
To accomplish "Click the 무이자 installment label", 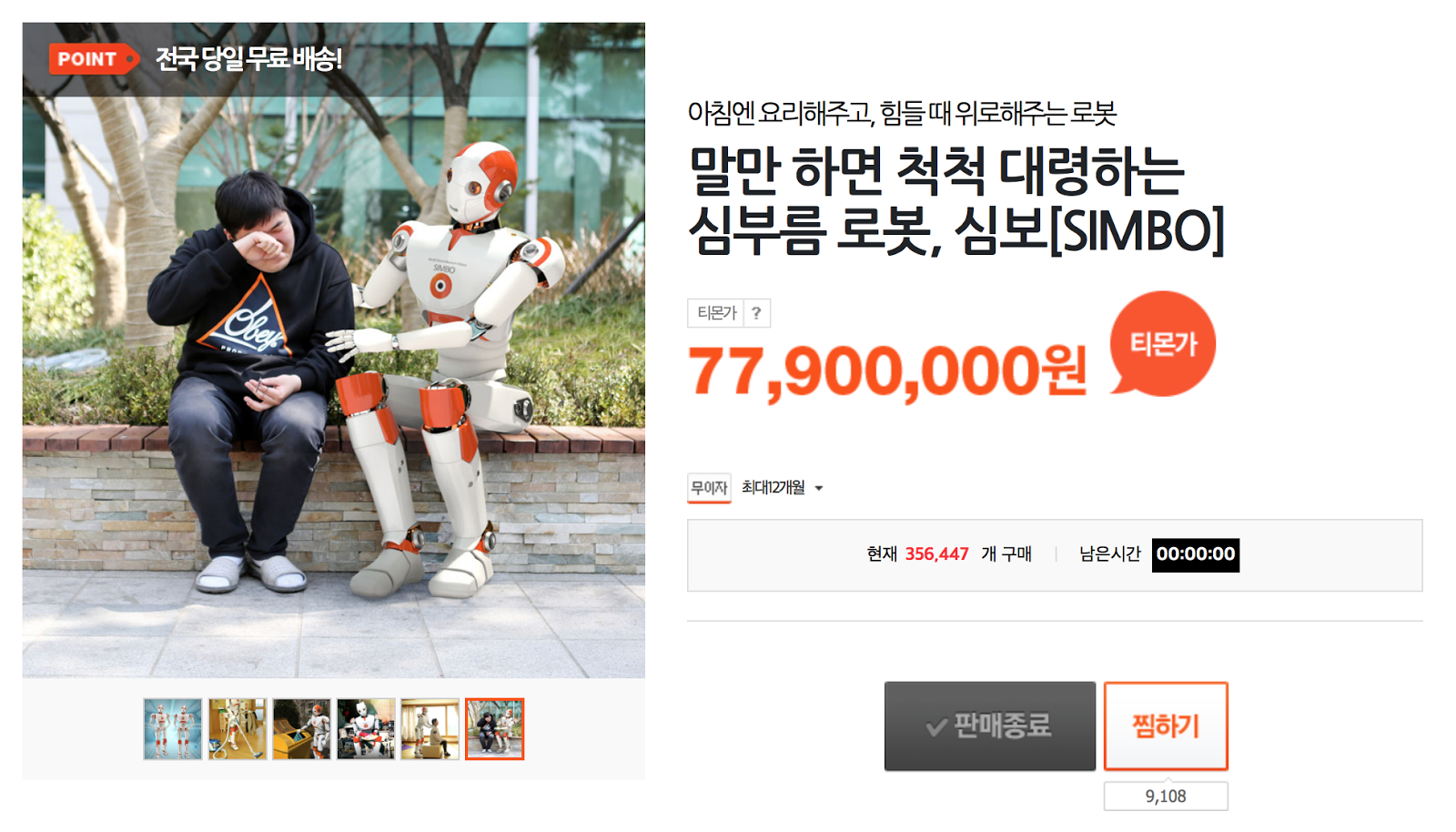I will coord(709,488).
